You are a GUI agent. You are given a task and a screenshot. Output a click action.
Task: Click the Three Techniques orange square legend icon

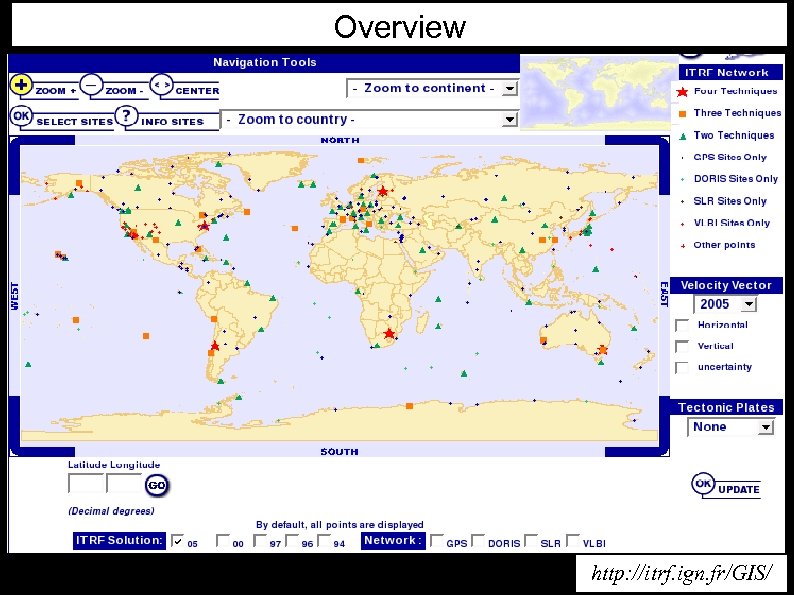(682, 113)
